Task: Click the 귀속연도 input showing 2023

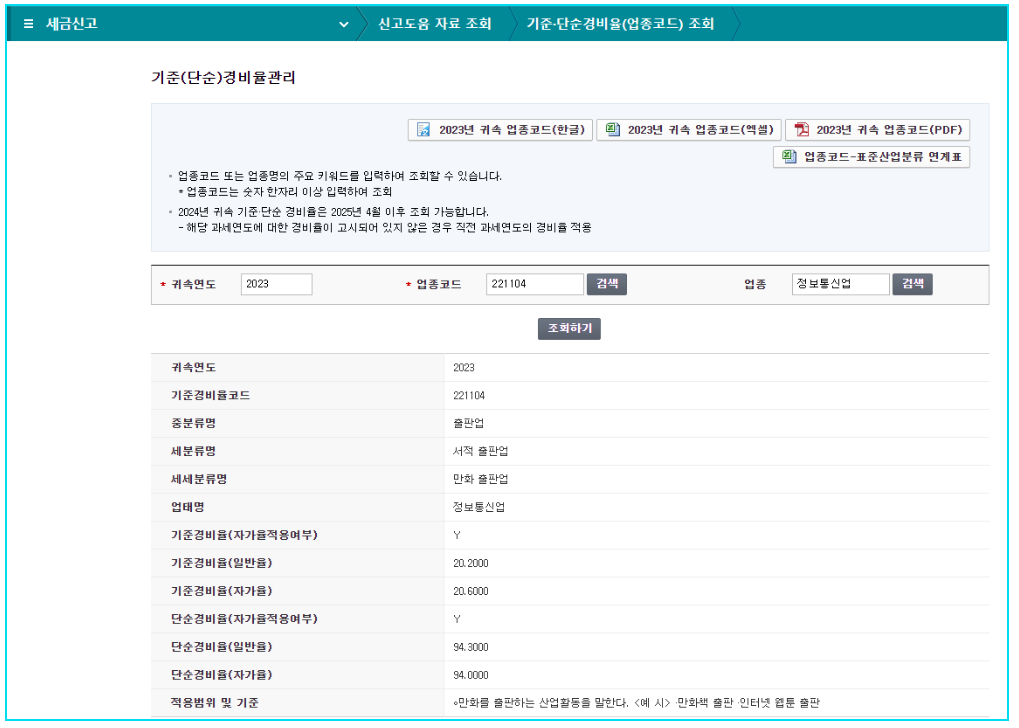Action: pos(276,284)
